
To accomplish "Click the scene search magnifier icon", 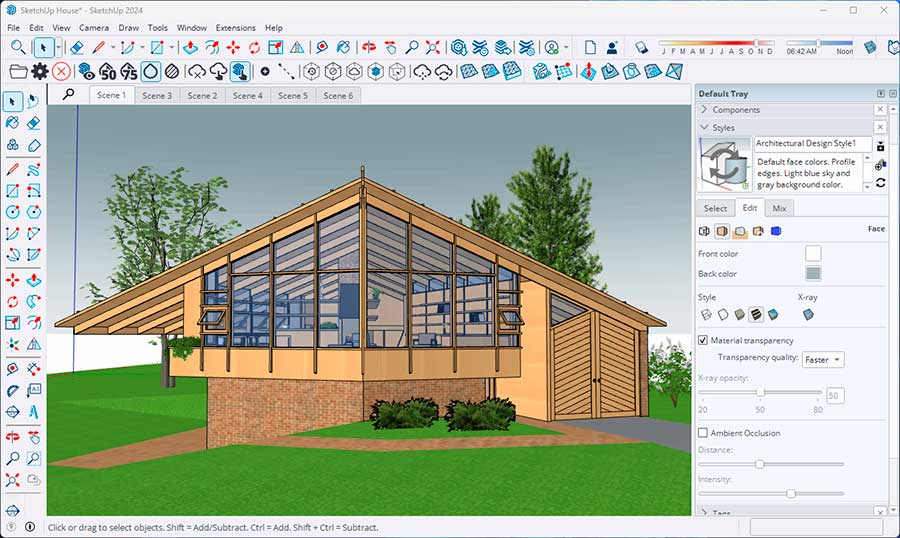I will pyautogui.click(x=68, y=94).
